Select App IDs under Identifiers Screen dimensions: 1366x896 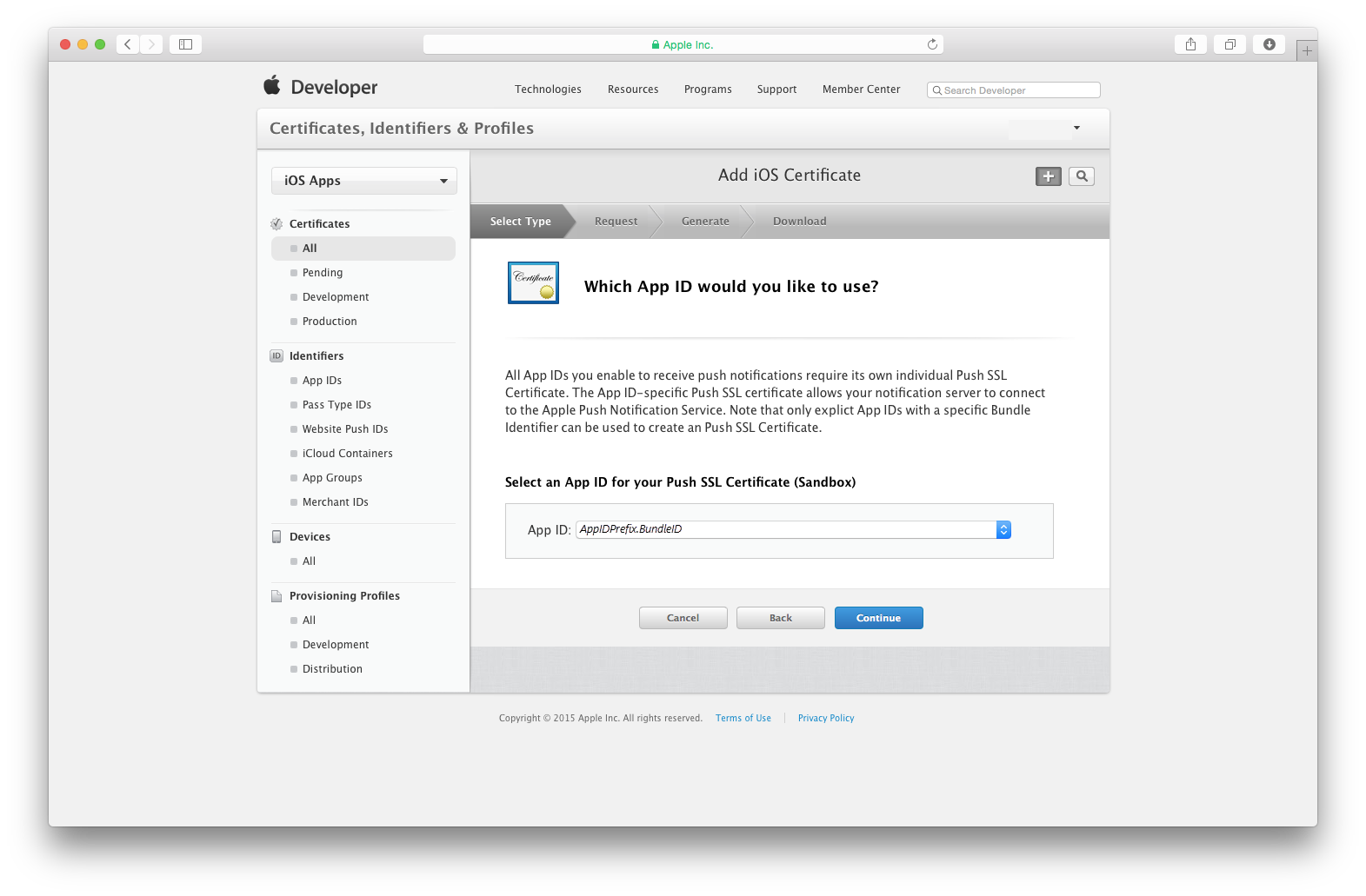pos(322,381)
